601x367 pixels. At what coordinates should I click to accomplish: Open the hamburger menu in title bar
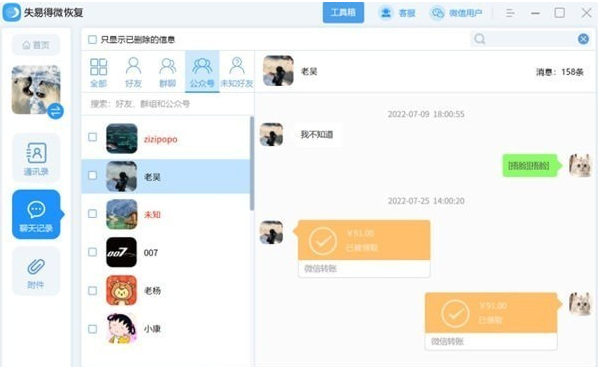(510, 13)
